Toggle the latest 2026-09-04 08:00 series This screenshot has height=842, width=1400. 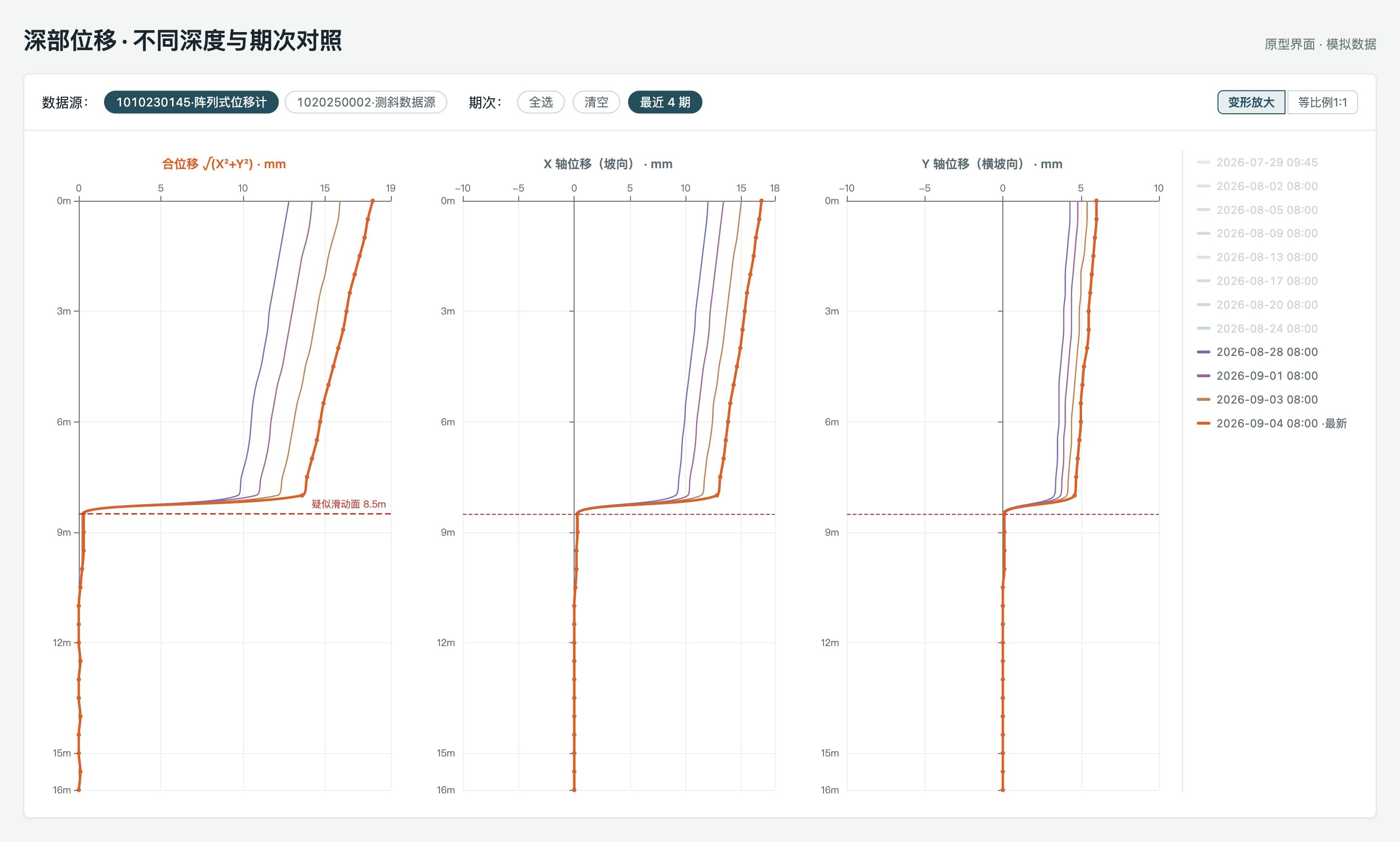[x=1271, y=423]
